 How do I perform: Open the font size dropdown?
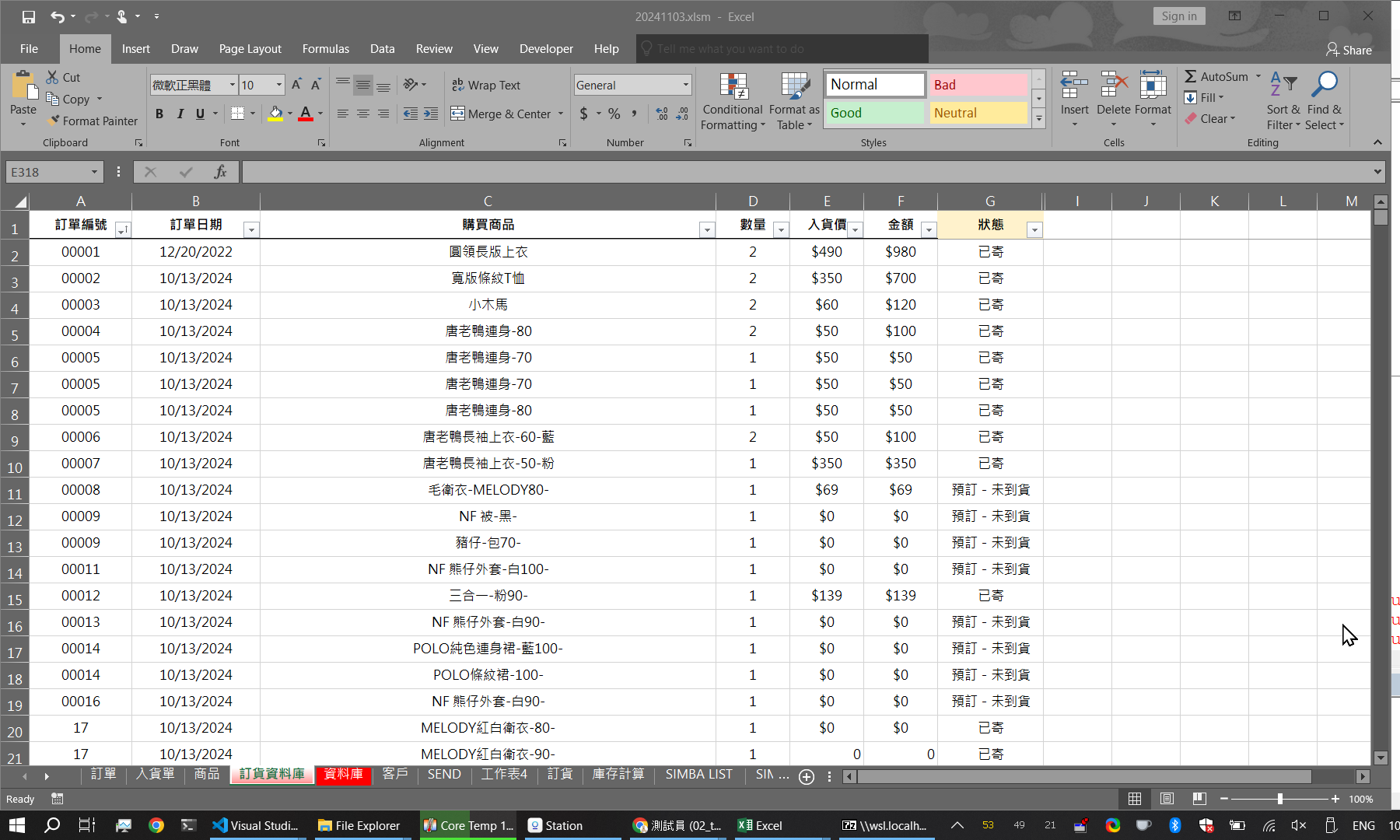tap(278, 85)
